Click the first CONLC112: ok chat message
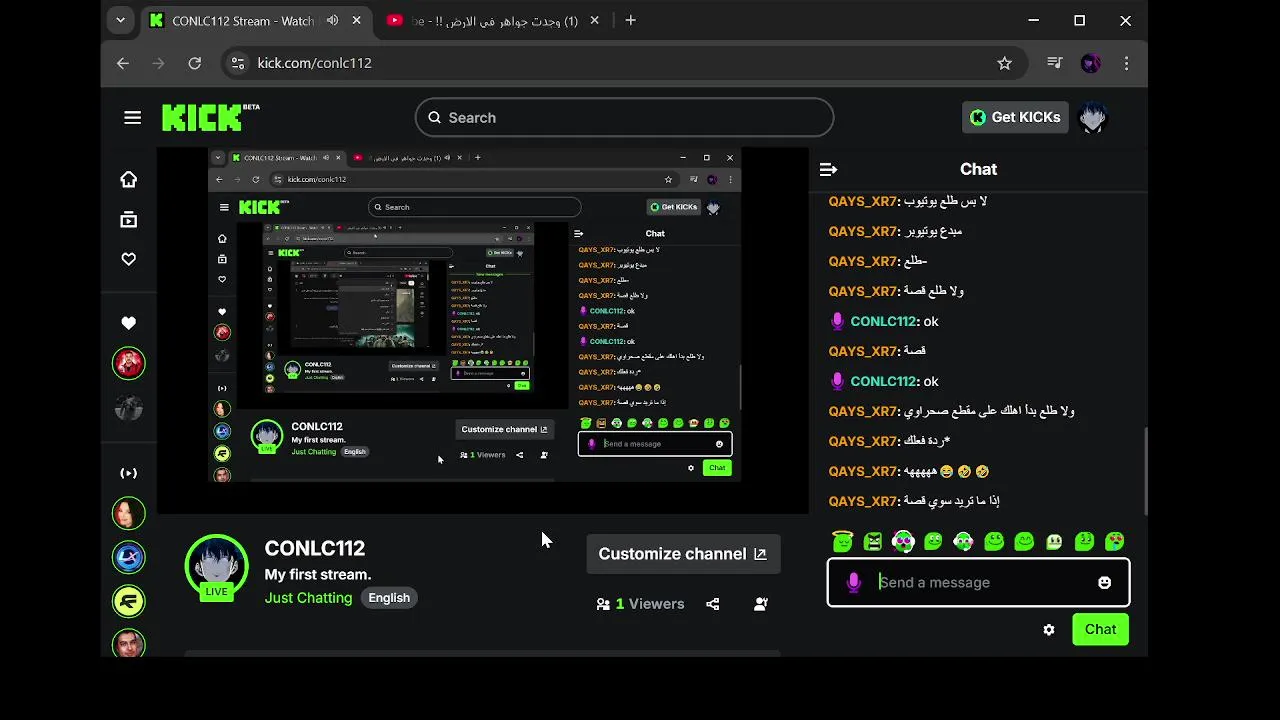The width and height of the screenshot is (1280, 720). tap(883, 321)
